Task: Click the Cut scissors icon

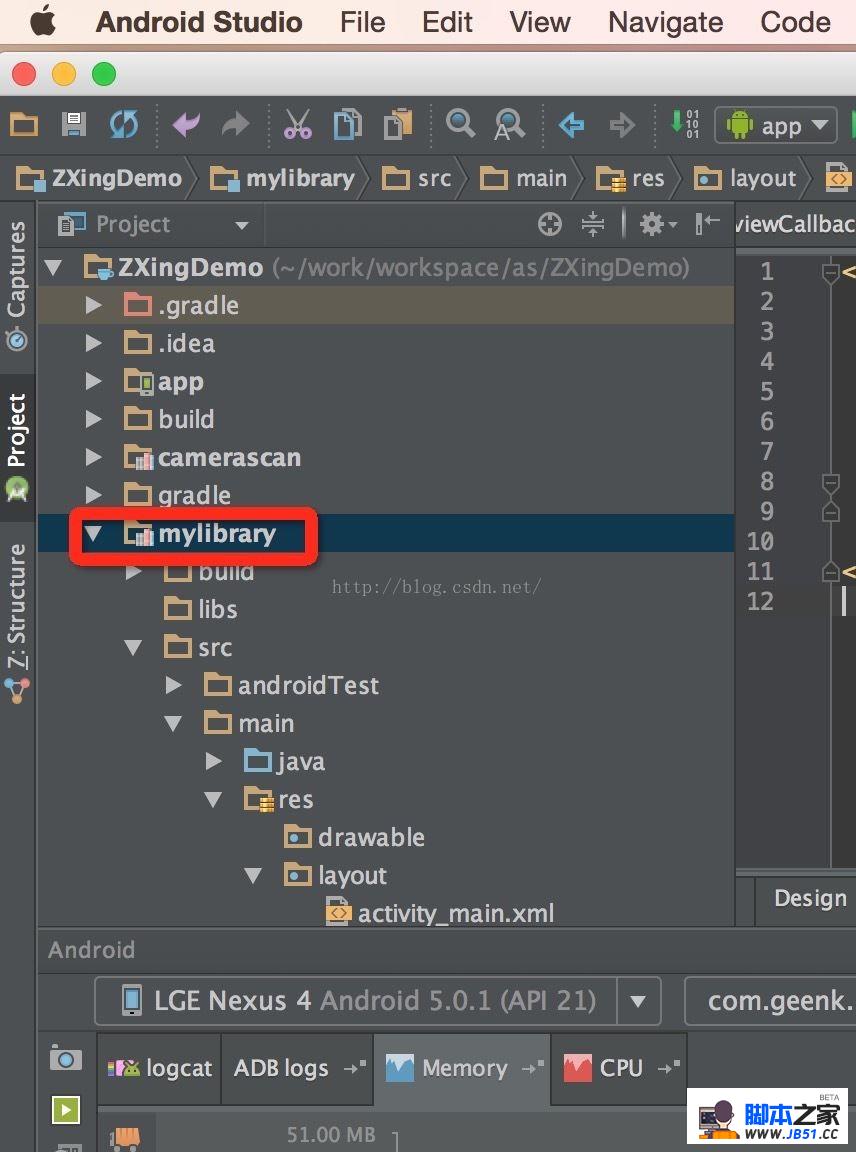Action: tap(298, 123)
